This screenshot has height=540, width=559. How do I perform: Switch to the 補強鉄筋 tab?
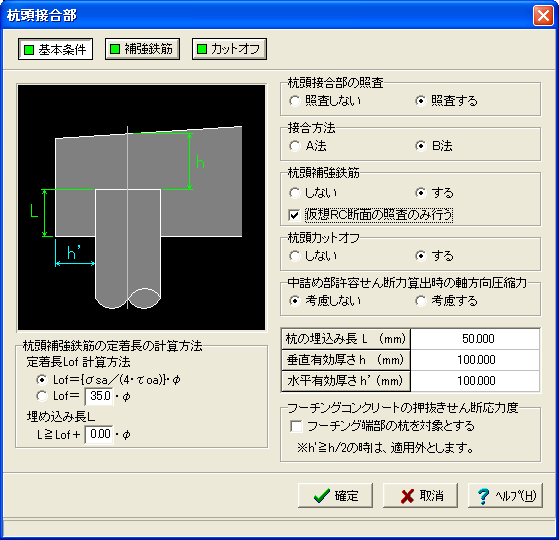click(x=142, y=49)
